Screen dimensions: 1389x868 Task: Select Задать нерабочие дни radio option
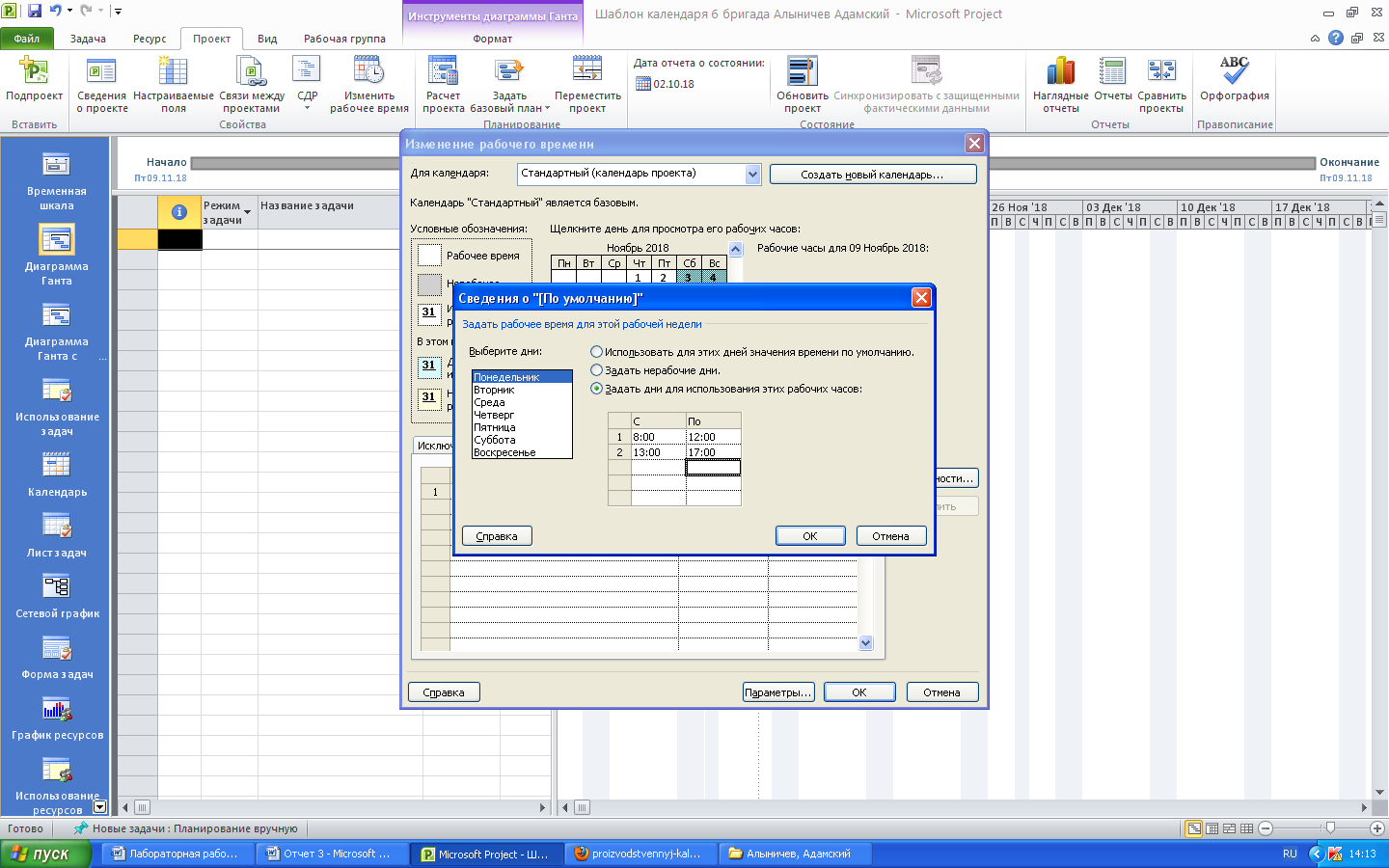[596, 370]
